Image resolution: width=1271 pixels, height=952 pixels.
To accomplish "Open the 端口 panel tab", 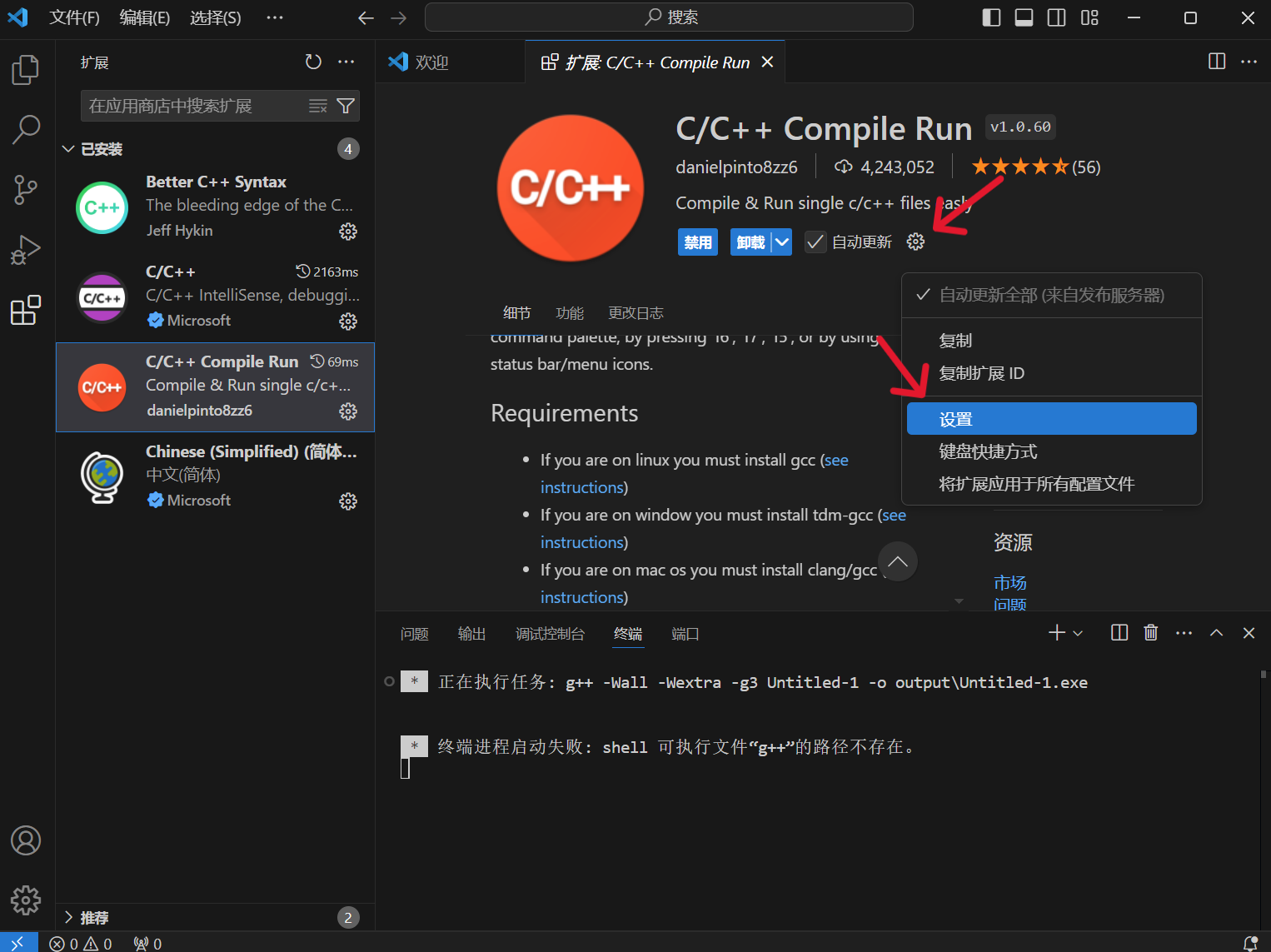I will 685,634.
